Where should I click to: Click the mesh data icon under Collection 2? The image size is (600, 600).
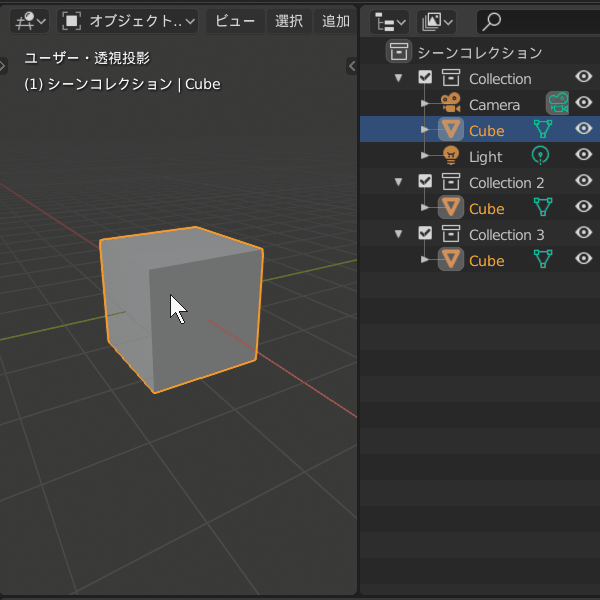coord(543,207)
